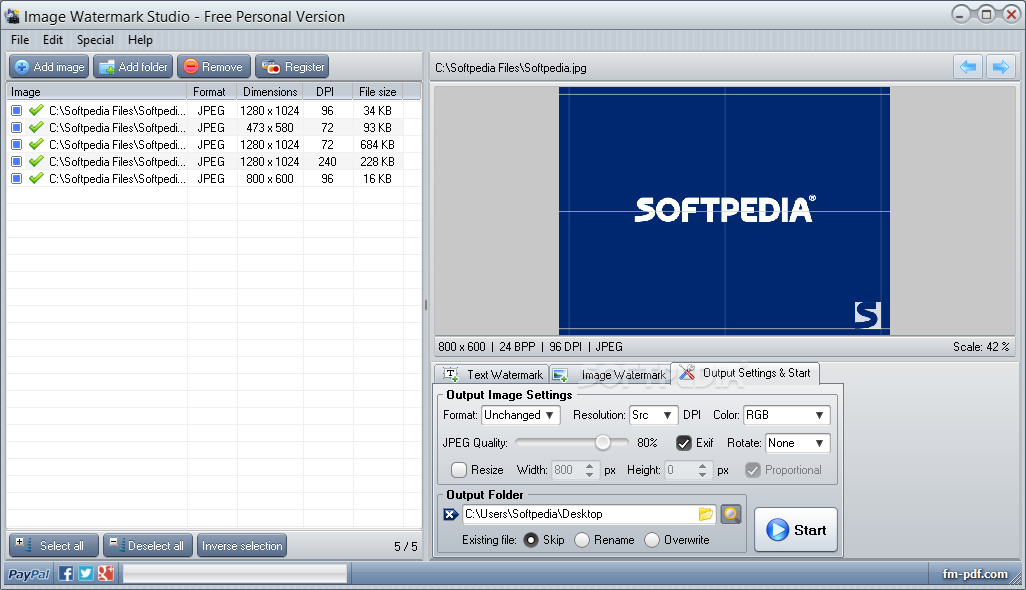This screenshot has width=1026, height=590.
Task: Click the Select all button
Action: [x=54, y=546]
